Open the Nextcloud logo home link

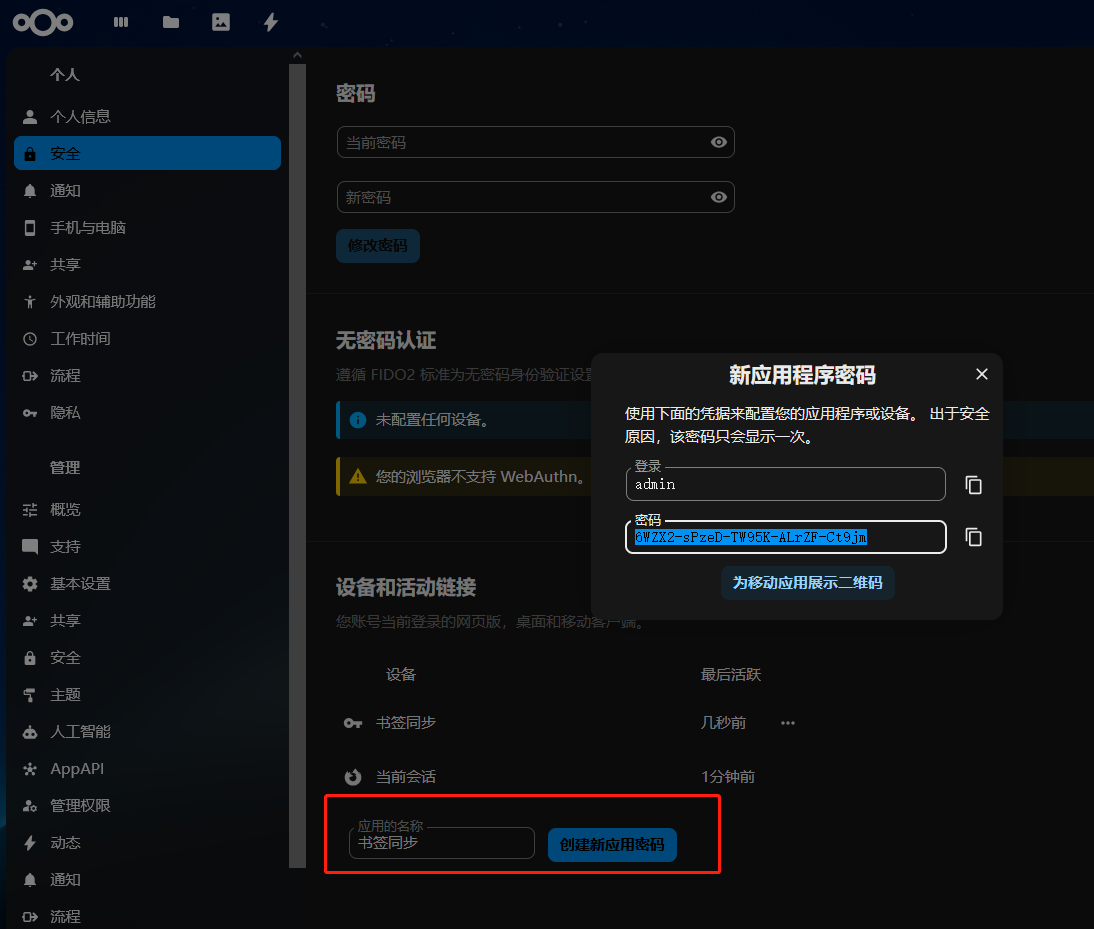pyautogui.click(x=43, y=22)
